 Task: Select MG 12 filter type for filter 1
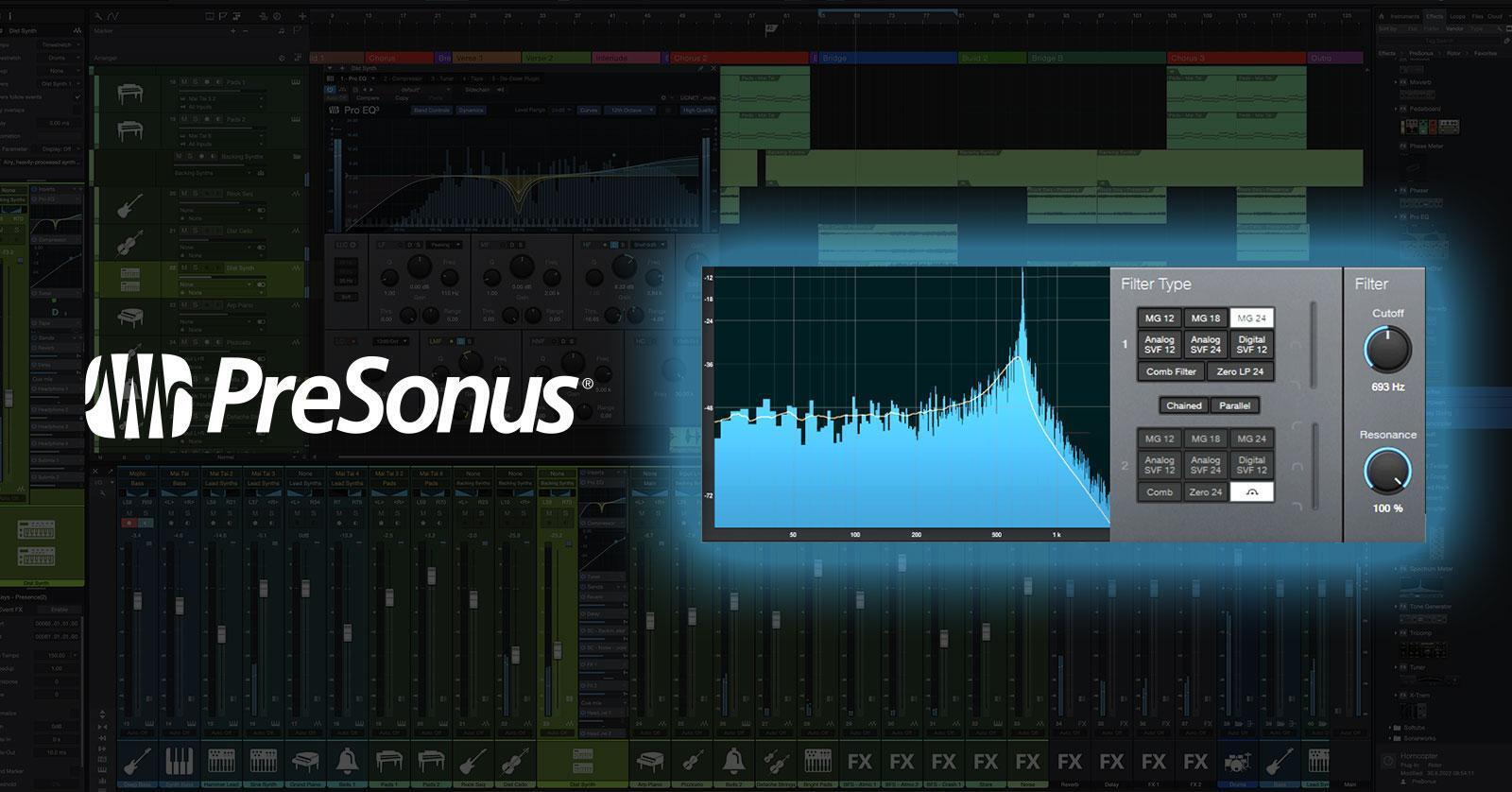click(x=1160, y=319)
